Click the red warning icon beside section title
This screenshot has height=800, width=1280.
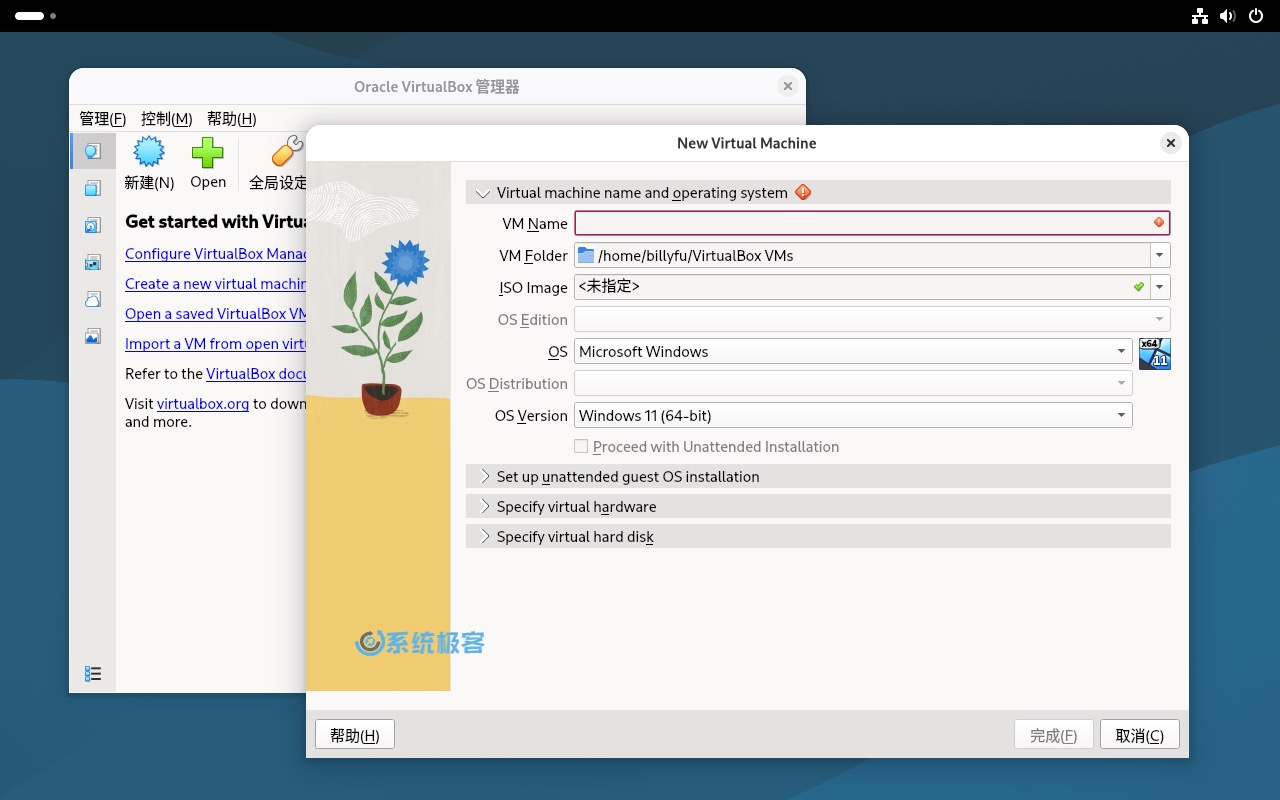click(x=803, y=192)
